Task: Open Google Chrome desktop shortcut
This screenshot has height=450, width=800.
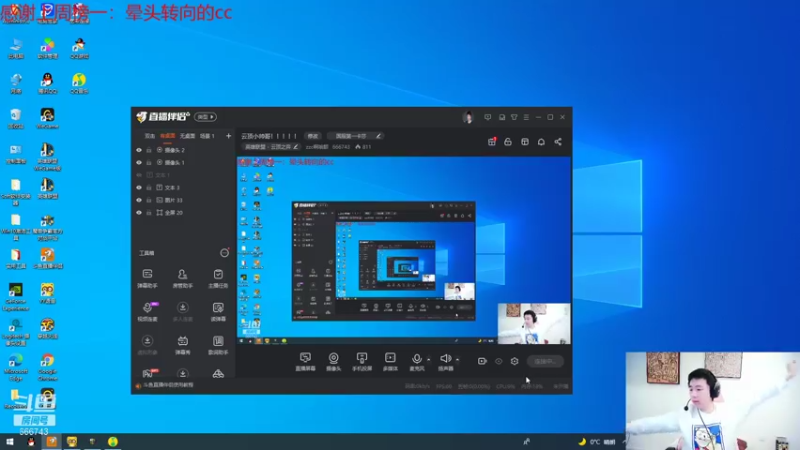Action: [47, 367]
